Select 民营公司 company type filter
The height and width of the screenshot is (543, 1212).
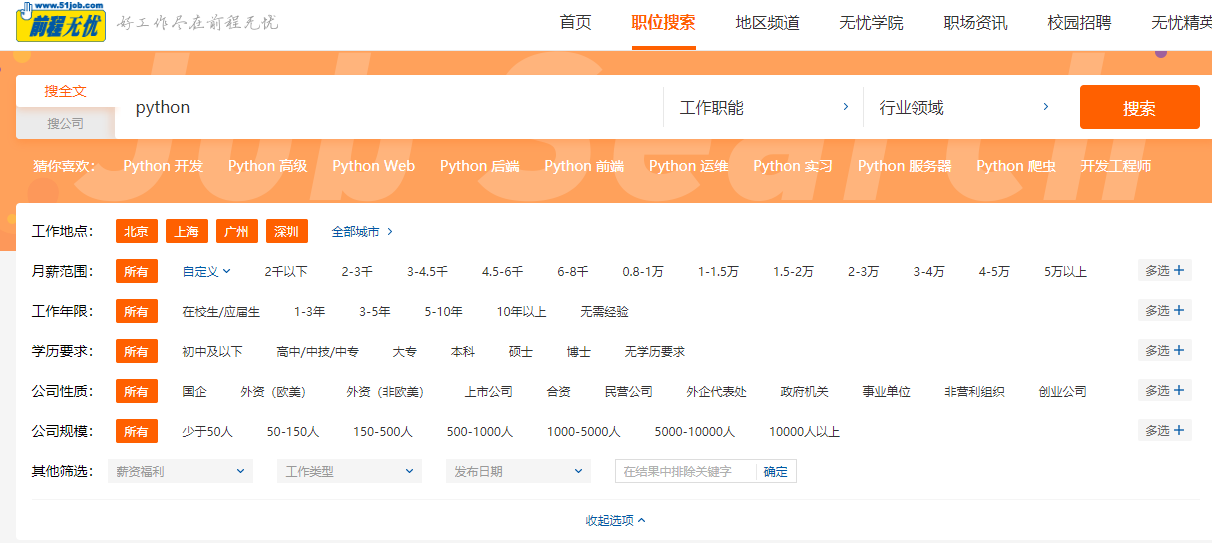click(629, 391)
